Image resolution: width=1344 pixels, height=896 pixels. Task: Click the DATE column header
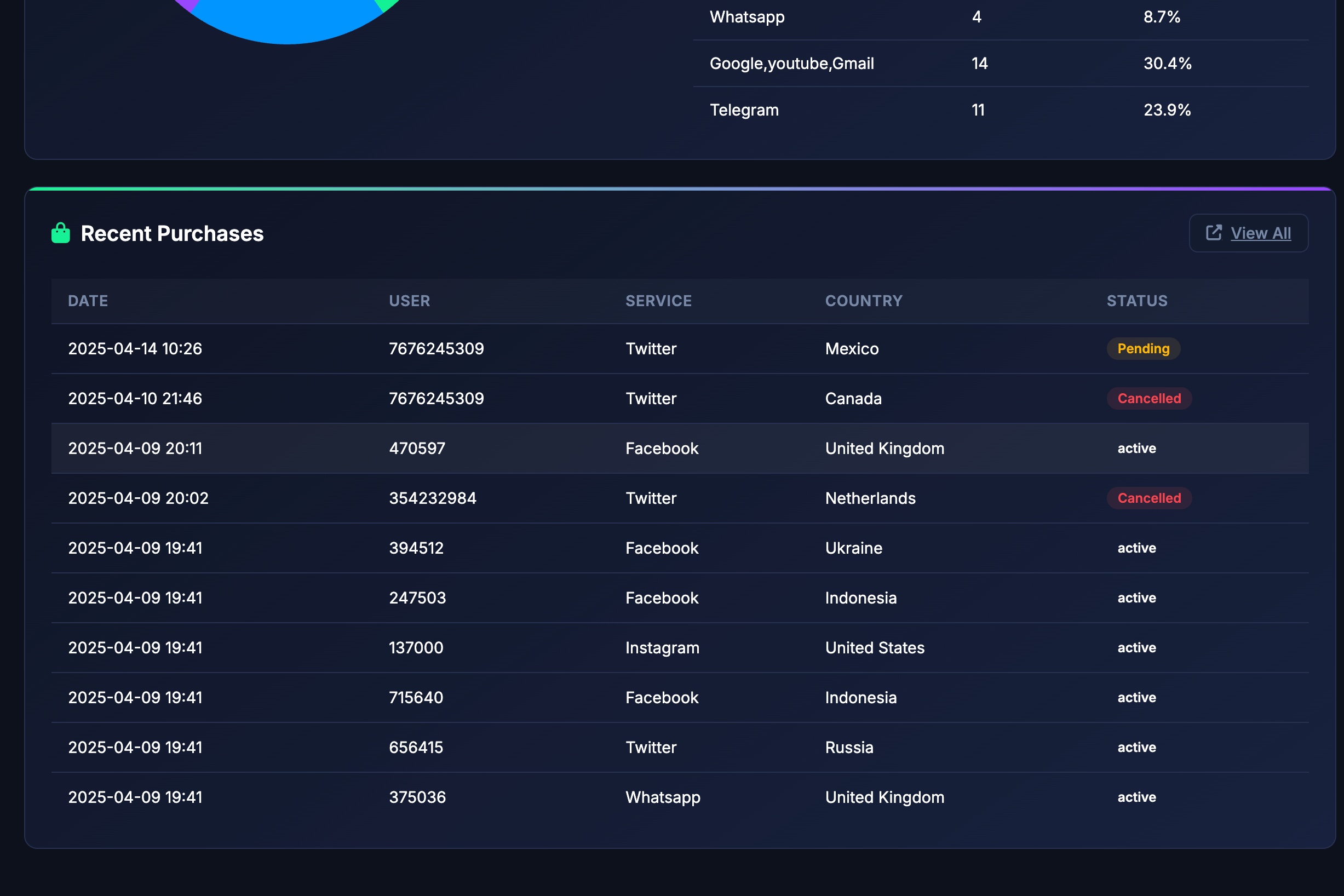click(88, 301)
